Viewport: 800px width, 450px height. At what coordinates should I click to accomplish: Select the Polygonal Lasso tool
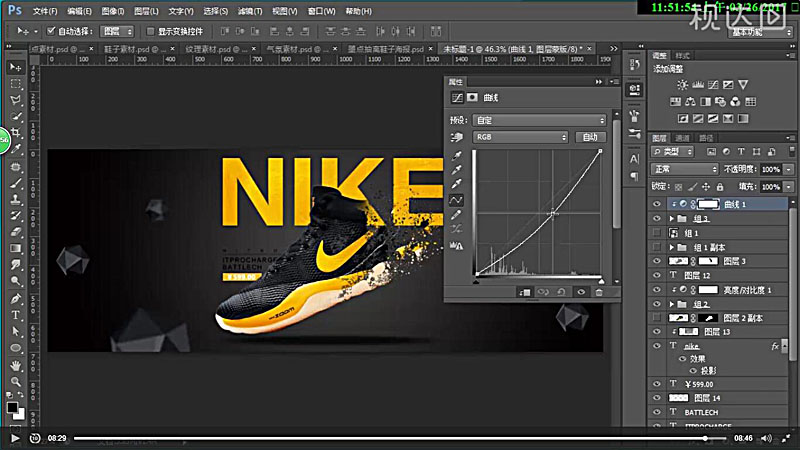(16, 100)
